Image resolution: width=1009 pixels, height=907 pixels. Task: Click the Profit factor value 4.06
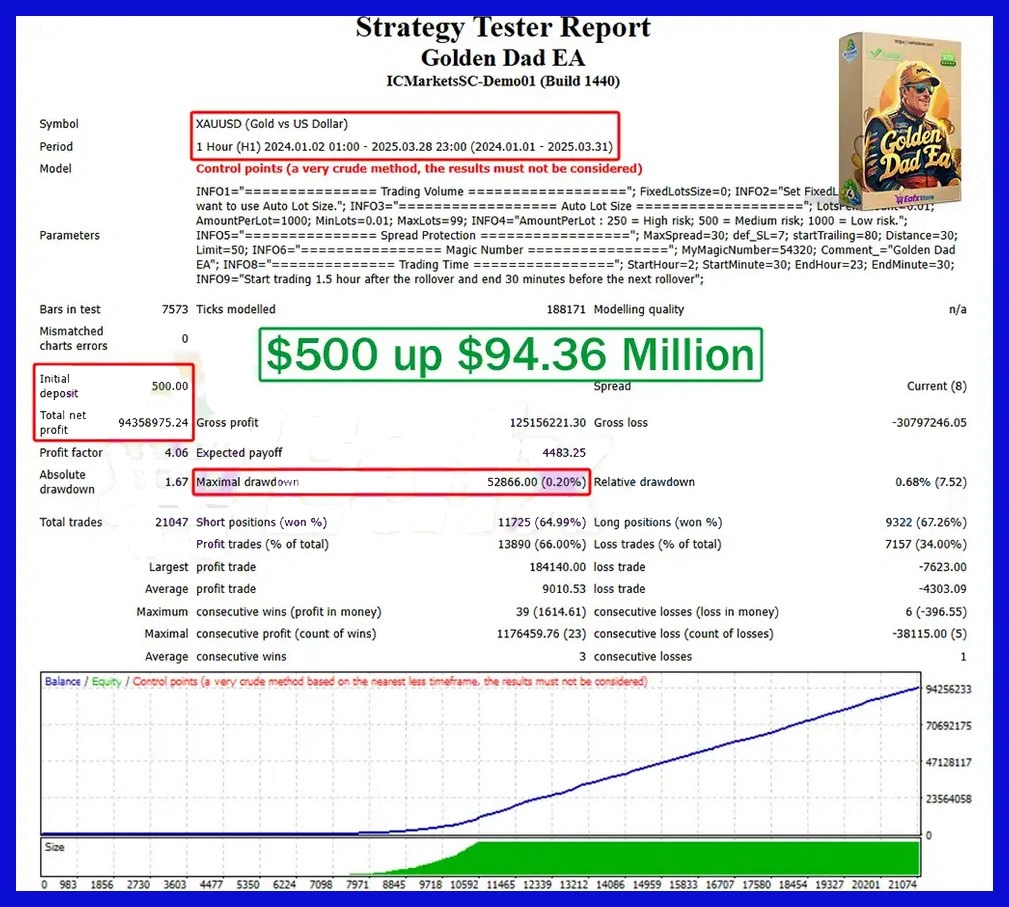[x=175, y=453]
